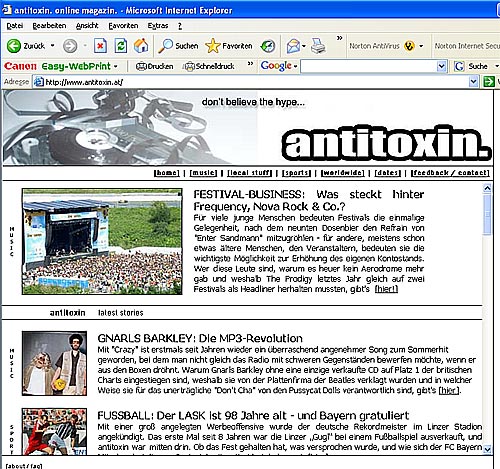
Task: Click [hier!] link in Festival-Business article
Action: [386, 289]
